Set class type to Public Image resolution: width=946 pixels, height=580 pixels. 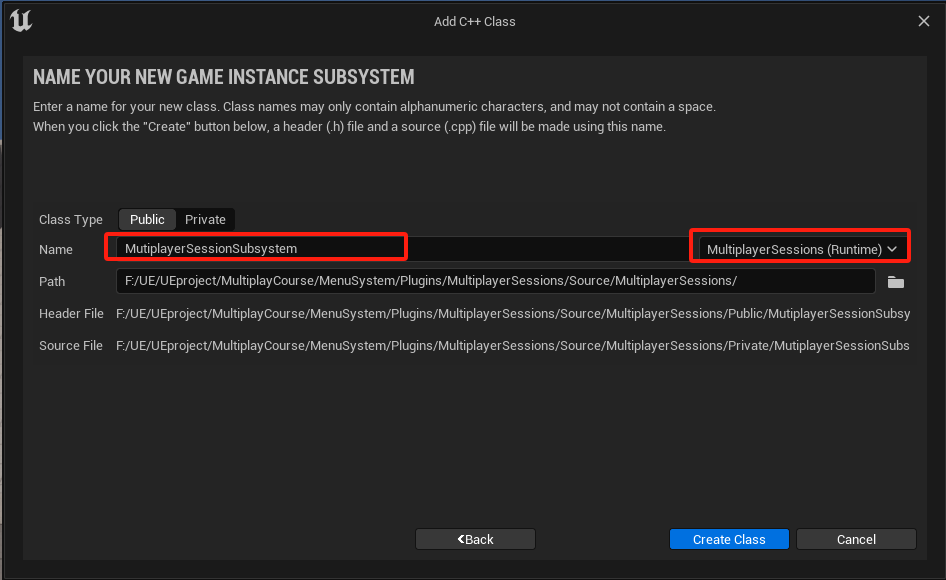coord(147,219)
